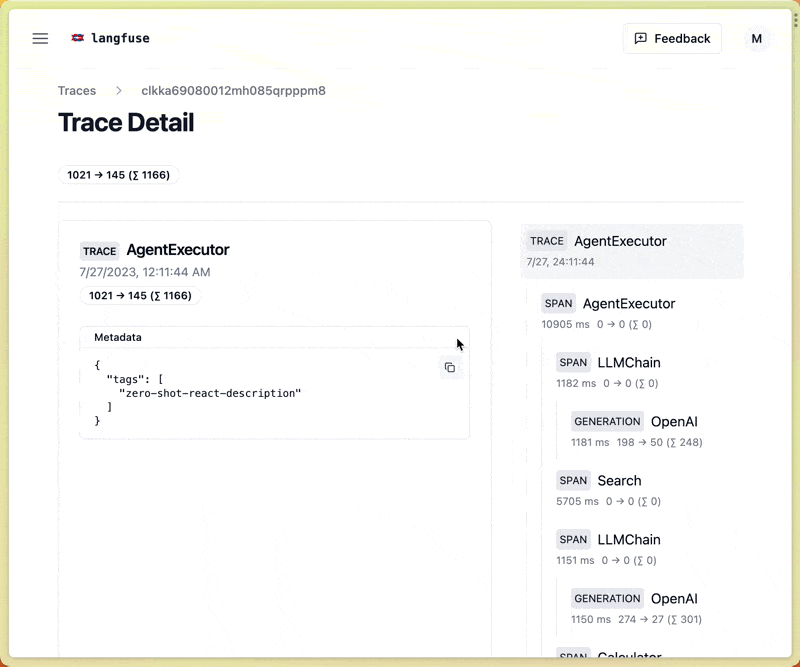This screenshot has height=667, width=800.
Task: Select the Search span in the observation tree
Action: (619, 481)
